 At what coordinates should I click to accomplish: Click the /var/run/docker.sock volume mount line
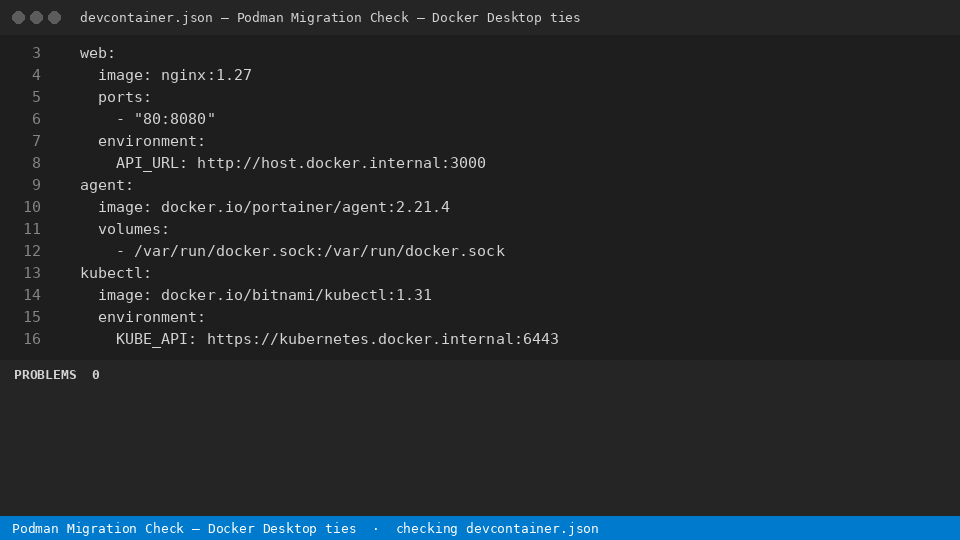[x=310, y=252]
